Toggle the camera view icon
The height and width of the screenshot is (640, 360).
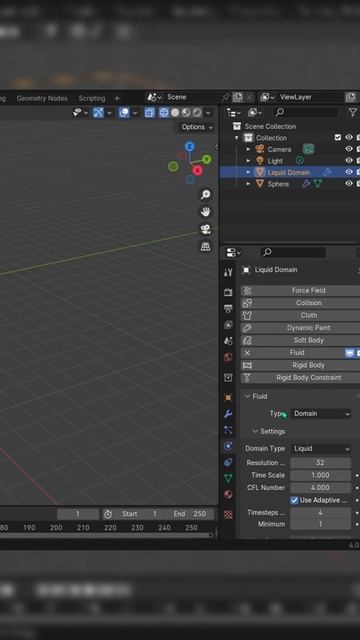click(205, 229)
